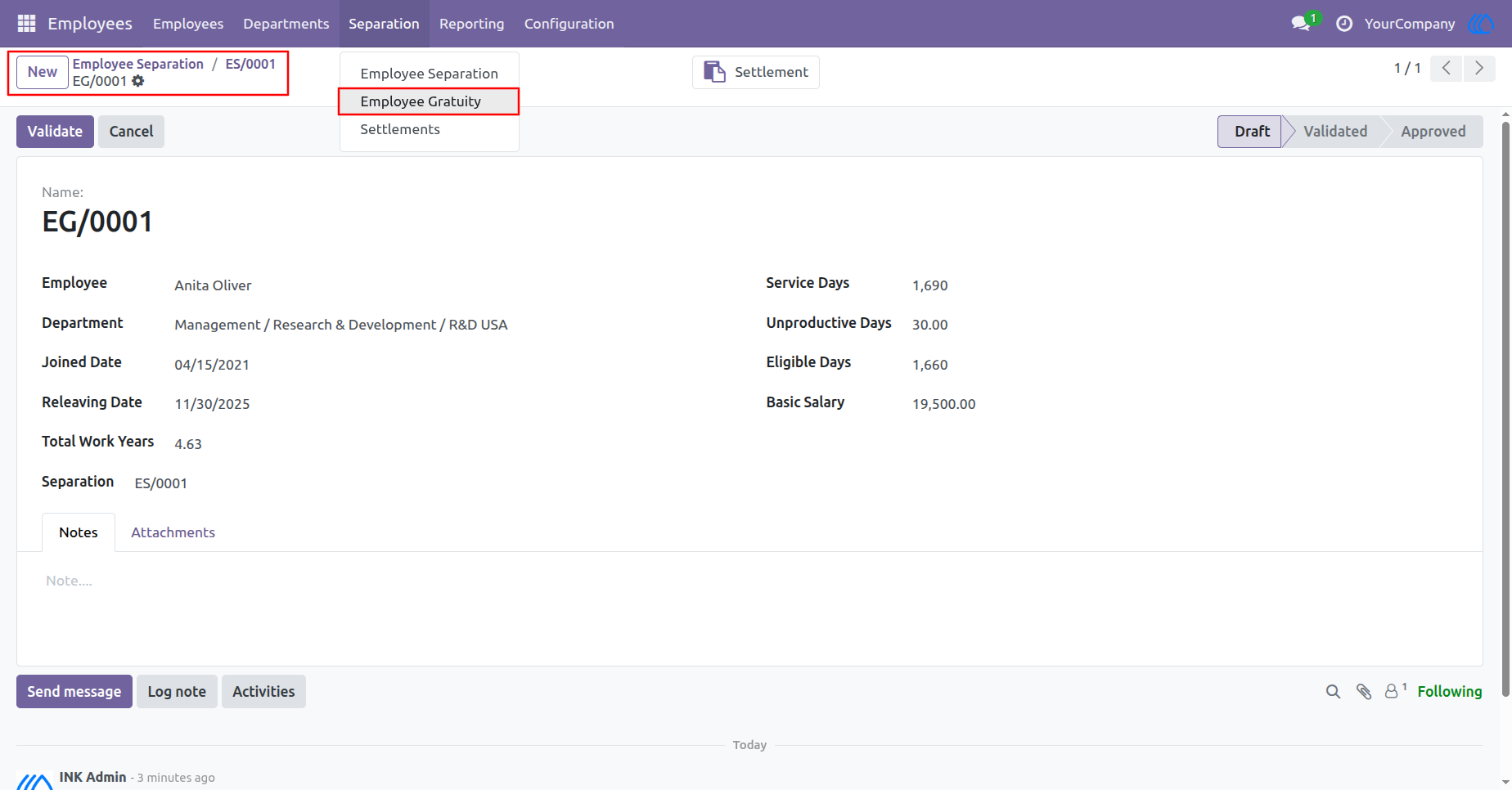Open the activities clock icon
The image size is (1512, 790).
pos(1344,24)
